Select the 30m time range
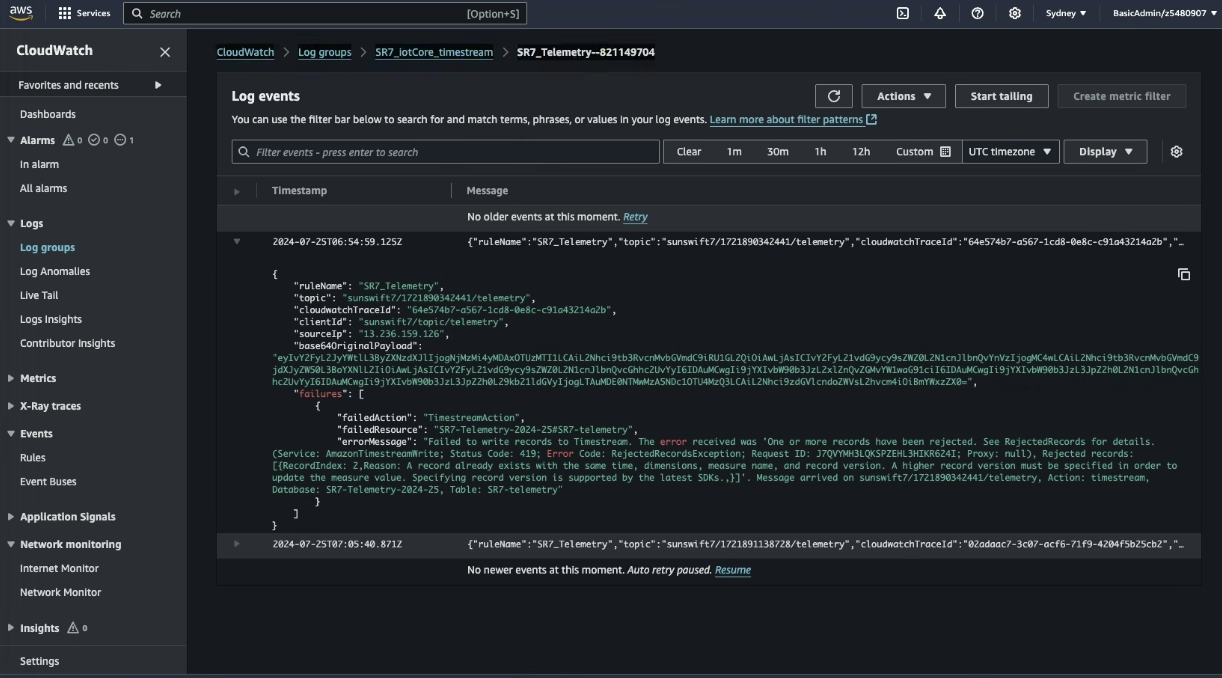The height and width of the screenshot is (678, 1222). click(777, 152)
